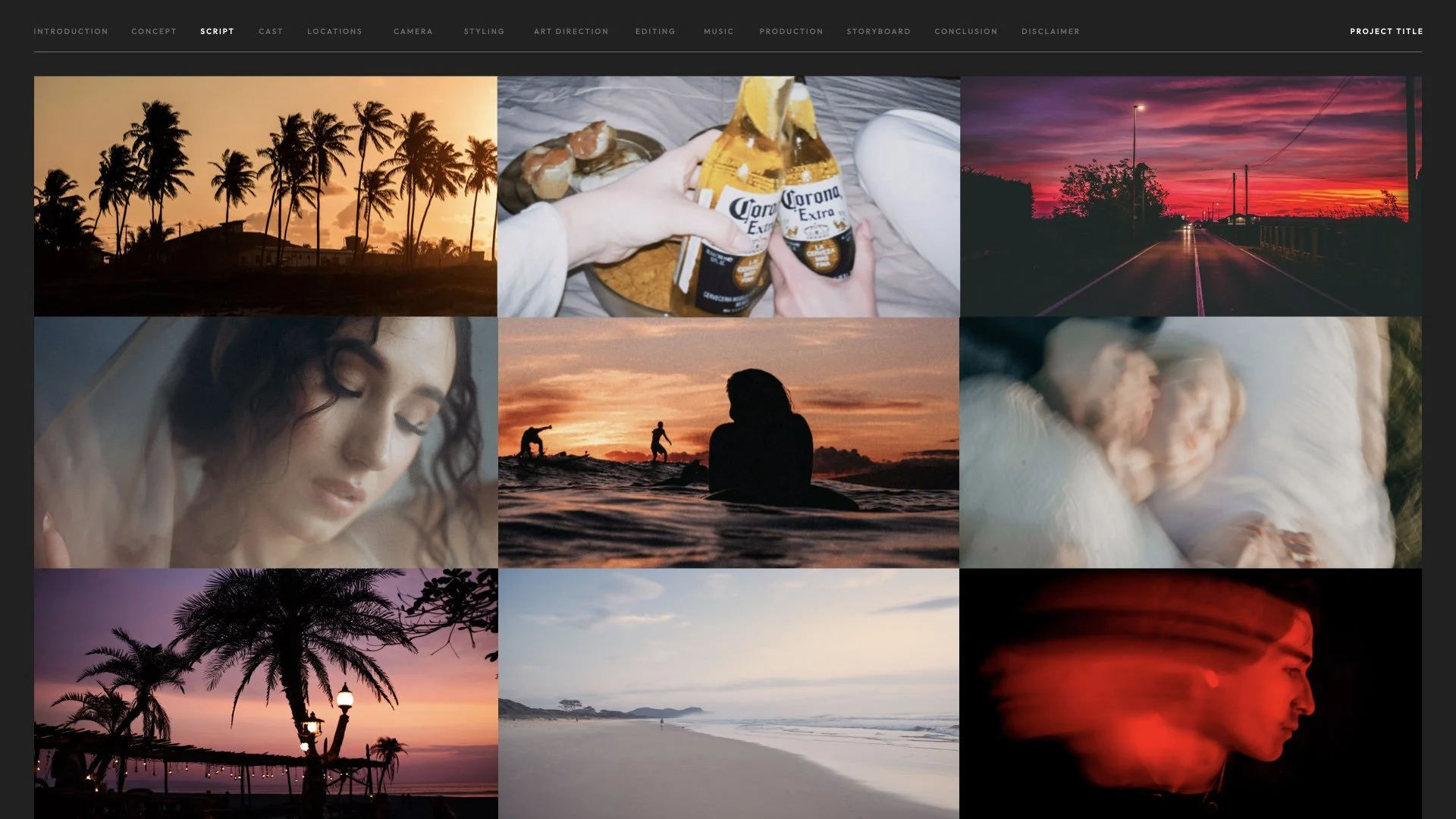Click the purple-red sunset road image
This screenshot has height=819, width=1456.
pyautogui.click(x=1191, y=196)
